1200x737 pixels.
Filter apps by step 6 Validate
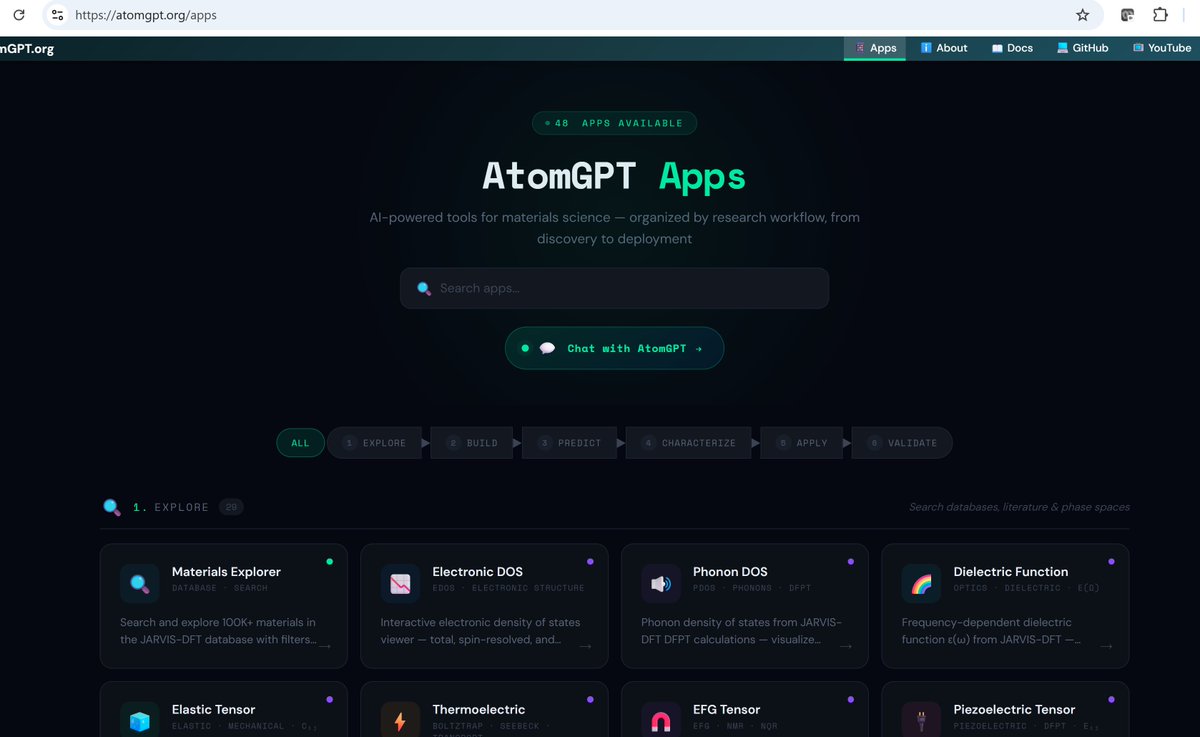coord(900,443)
